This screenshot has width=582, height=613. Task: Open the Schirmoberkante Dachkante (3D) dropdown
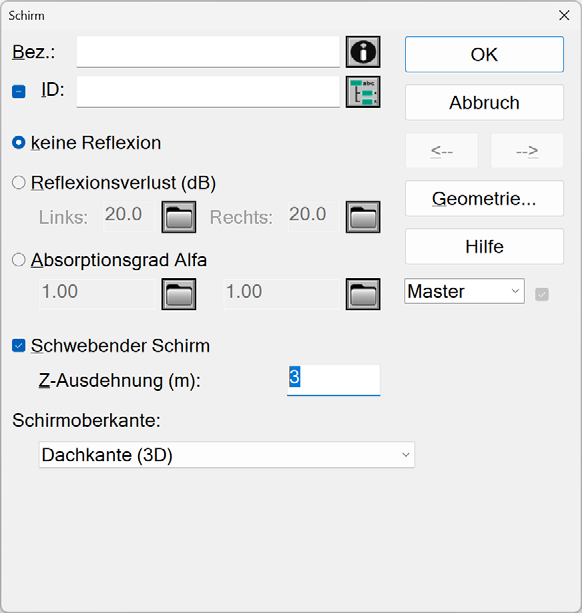click(227, 455)
